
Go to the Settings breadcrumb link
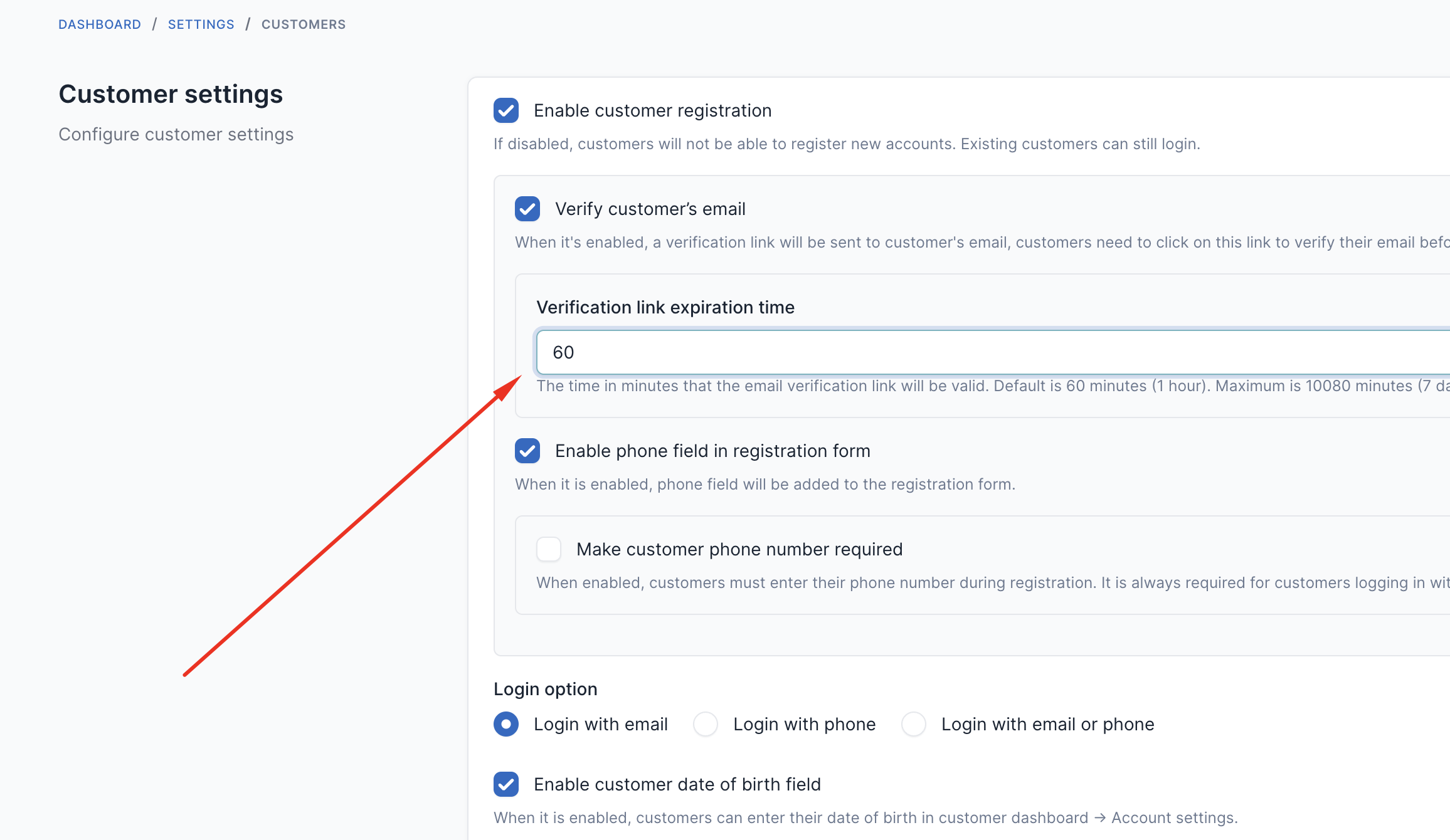pyautogui.click(x=201, y=24)
